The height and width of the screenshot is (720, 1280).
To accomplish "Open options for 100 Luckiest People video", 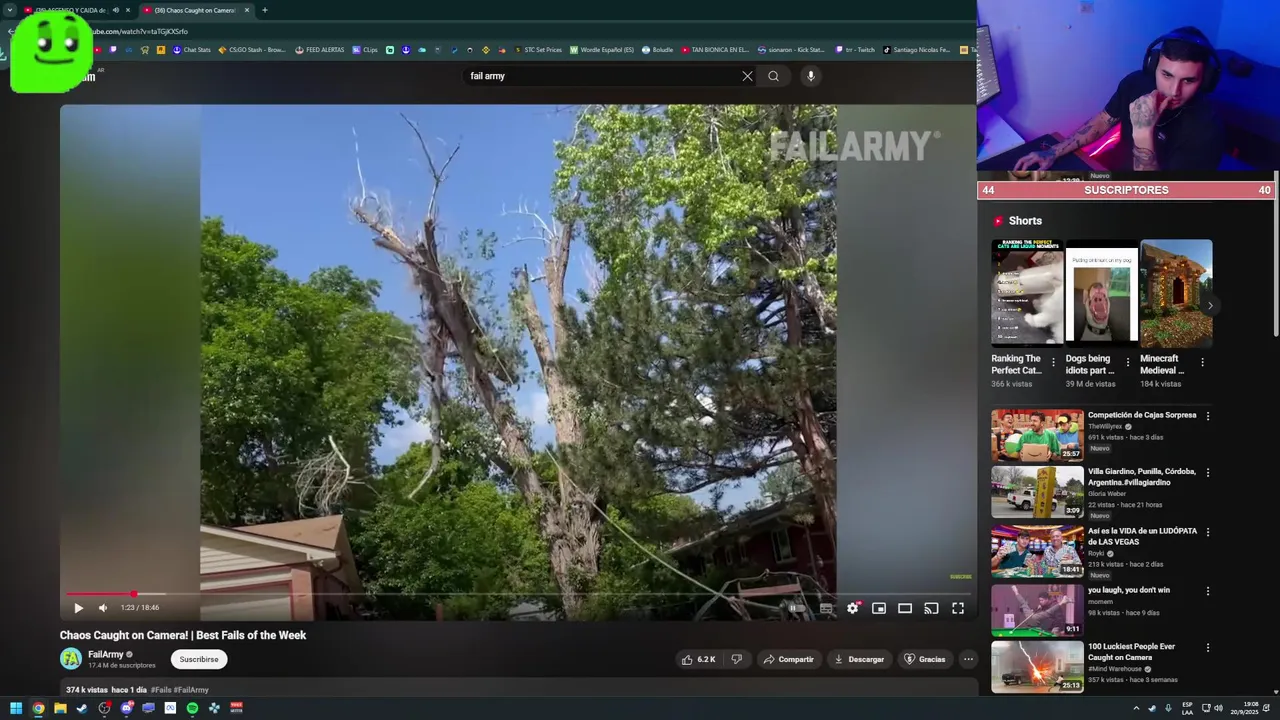I will pyautogui.click(x=1207, y=648).
